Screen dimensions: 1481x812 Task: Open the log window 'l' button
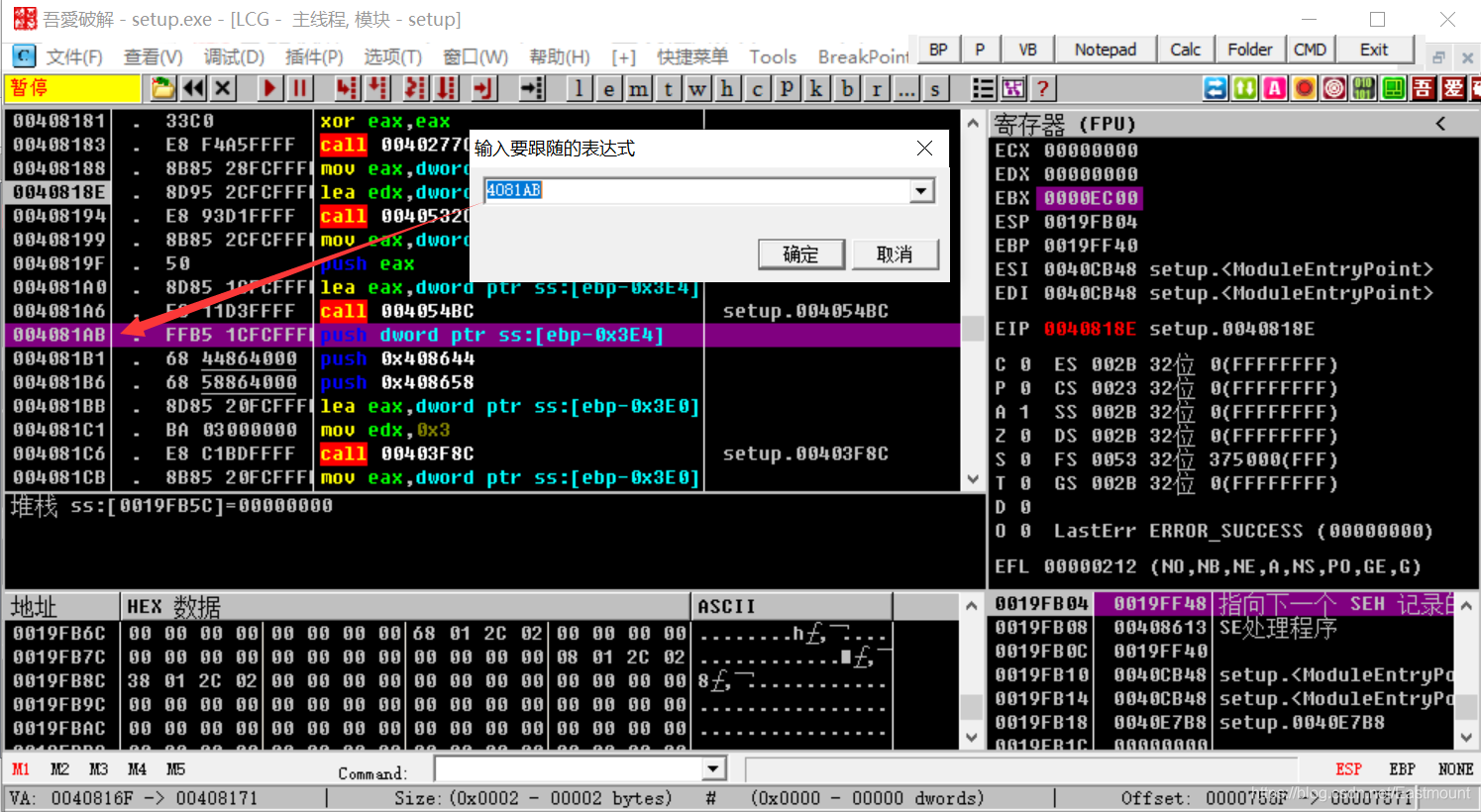click(x=580, y=89)
